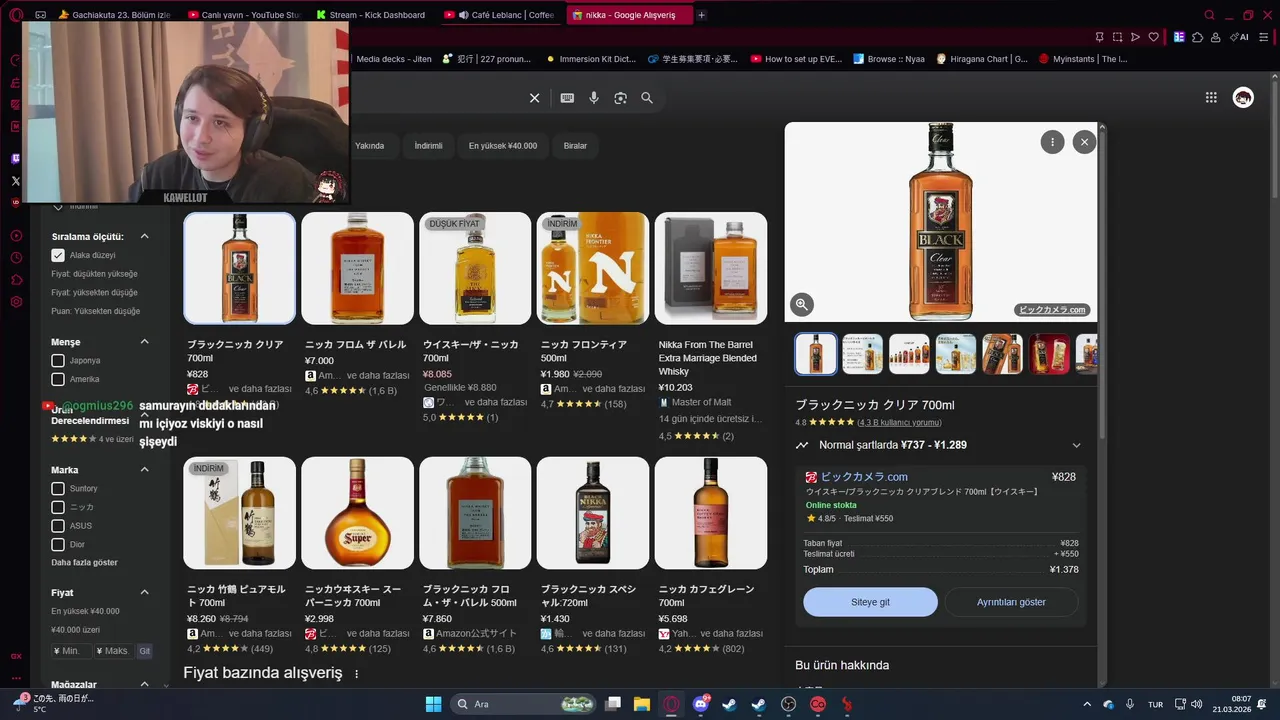The image size is (1280, 720).
Task: Expand the Normal şartlarda price range
Action: click(x=1076, y=445)
